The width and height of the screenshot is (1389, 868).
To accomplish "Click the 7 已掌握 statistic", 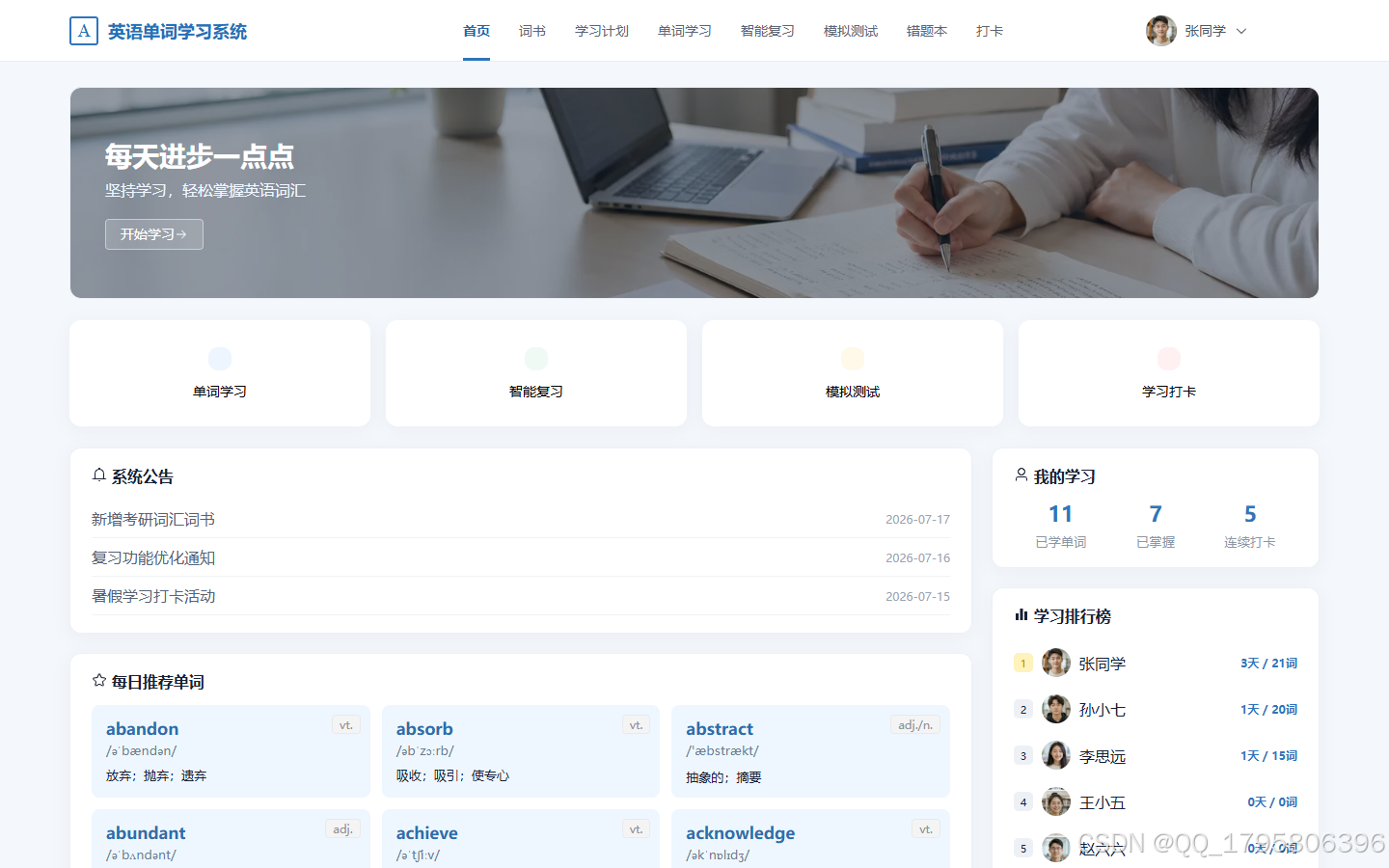I will 1156,526.
